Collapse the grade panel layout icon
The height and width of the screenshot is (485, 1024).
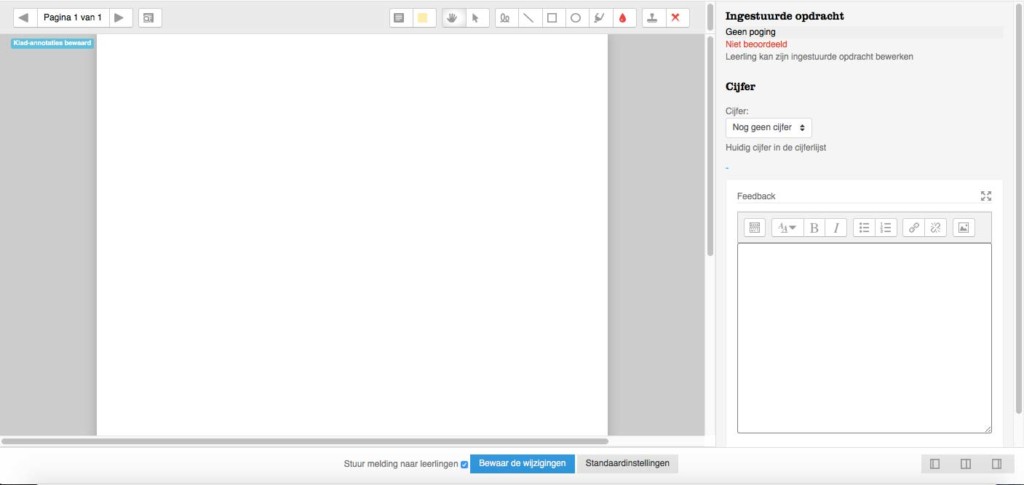point(996,464)
